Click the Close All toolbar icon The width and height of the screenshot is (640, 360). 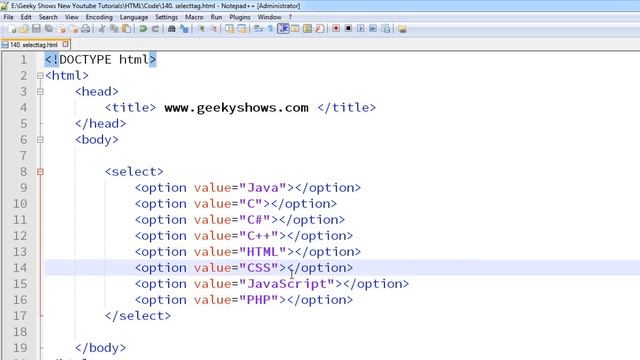74,29
